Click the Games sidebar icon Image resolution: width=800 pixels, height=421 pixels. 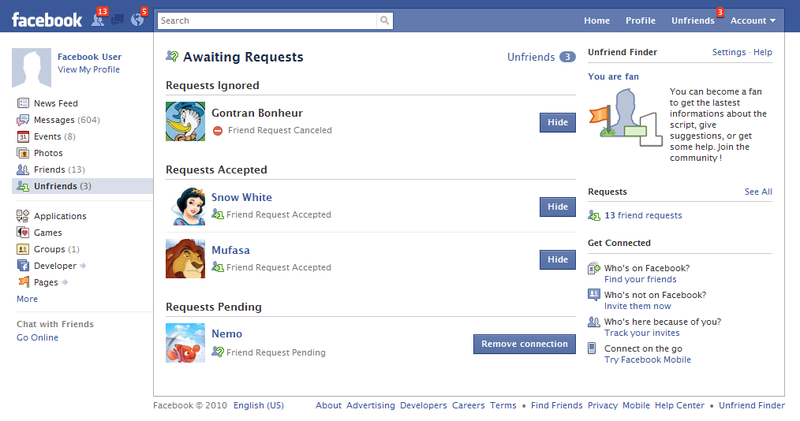coord(23,233)
